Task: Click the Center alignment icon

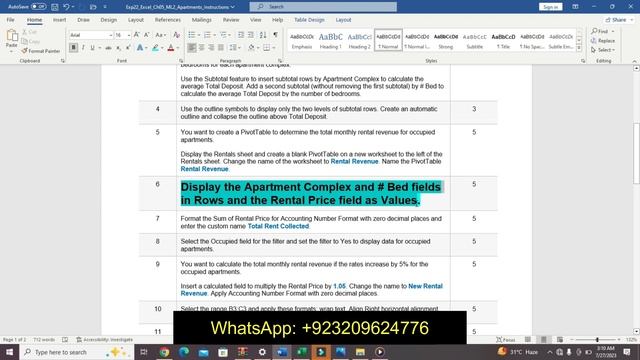Action: click(202, 48)
